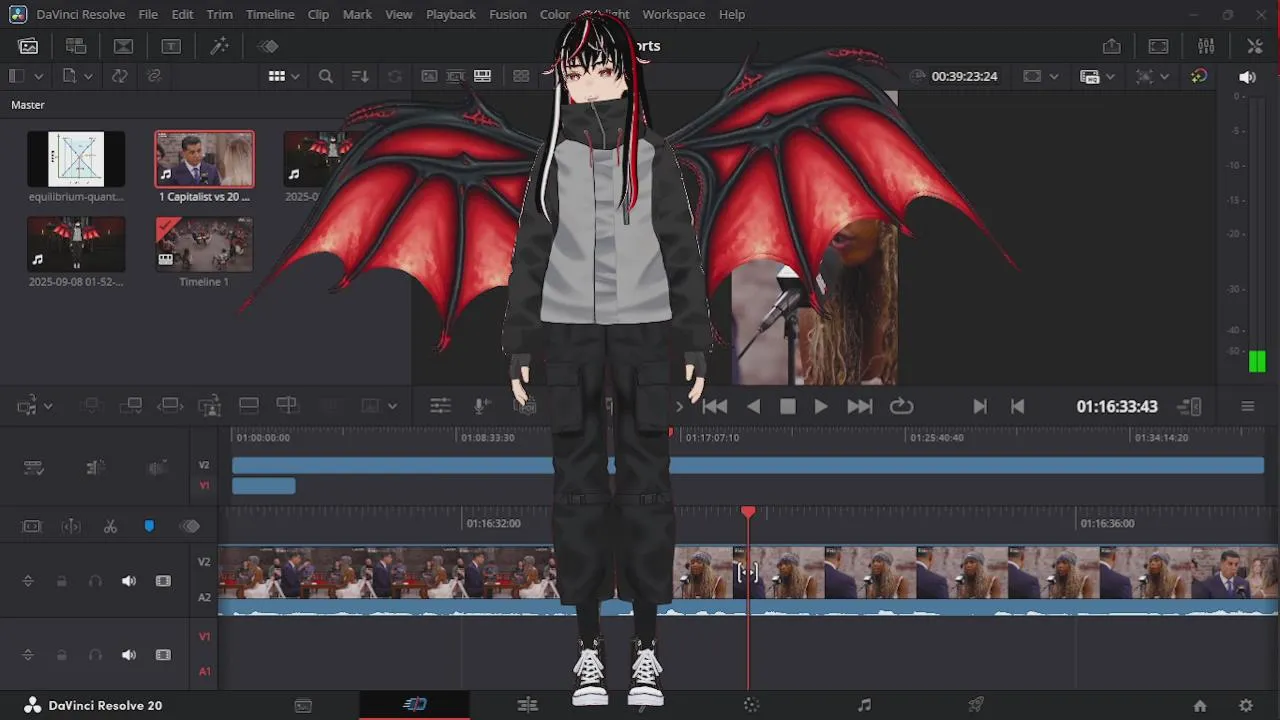Select the '1 Capitalist vs 20' clip thumbnail
The height and width of the screenshot is (720, 1280).
click(x=204, y=159)
